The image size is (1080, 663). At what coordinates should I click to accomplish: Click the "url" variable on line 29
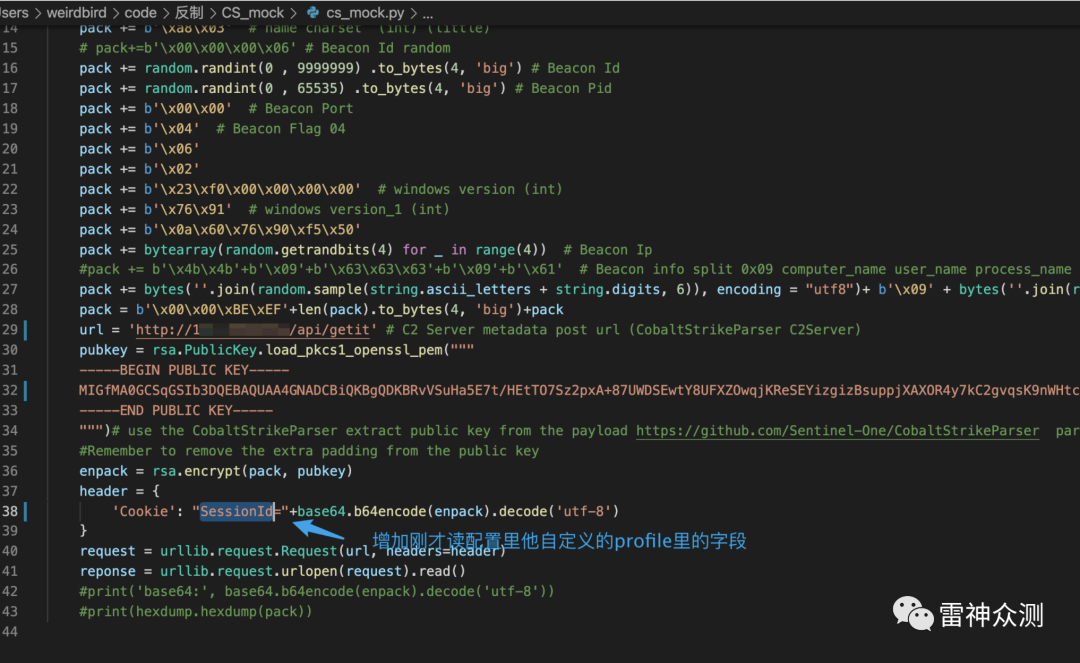pyautogui.click(x=91, y=330)
